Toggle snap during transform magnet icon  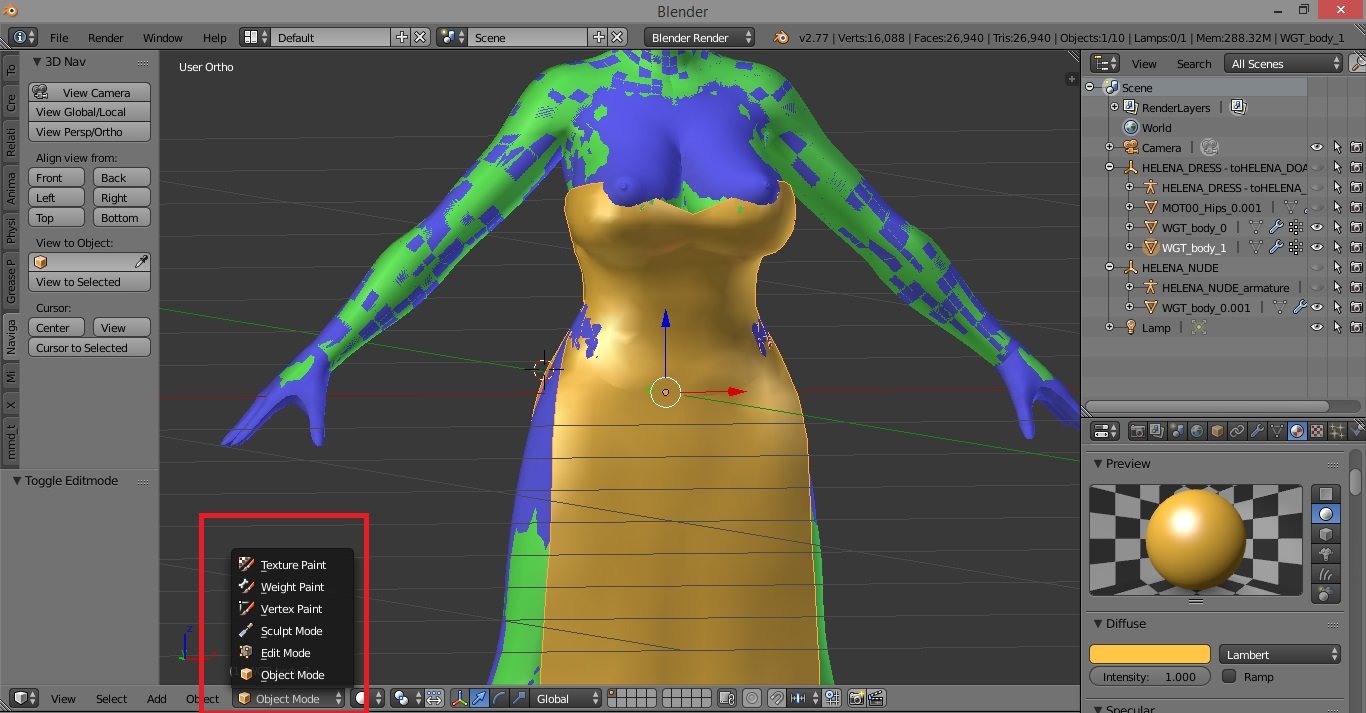pyautogui.click(x=778, y=698)
